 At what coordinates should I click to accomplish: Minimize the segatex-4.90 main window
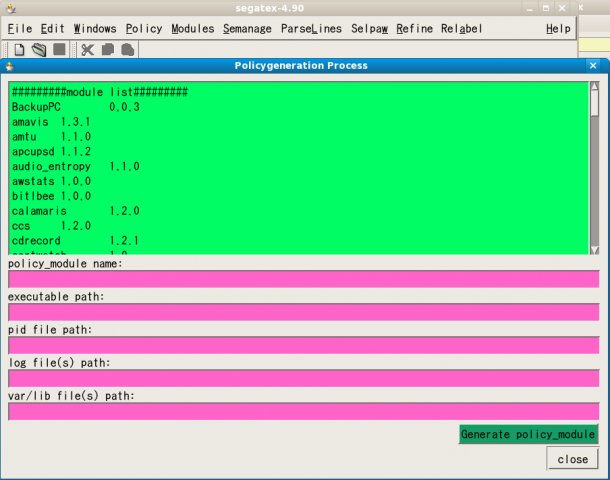529,8
